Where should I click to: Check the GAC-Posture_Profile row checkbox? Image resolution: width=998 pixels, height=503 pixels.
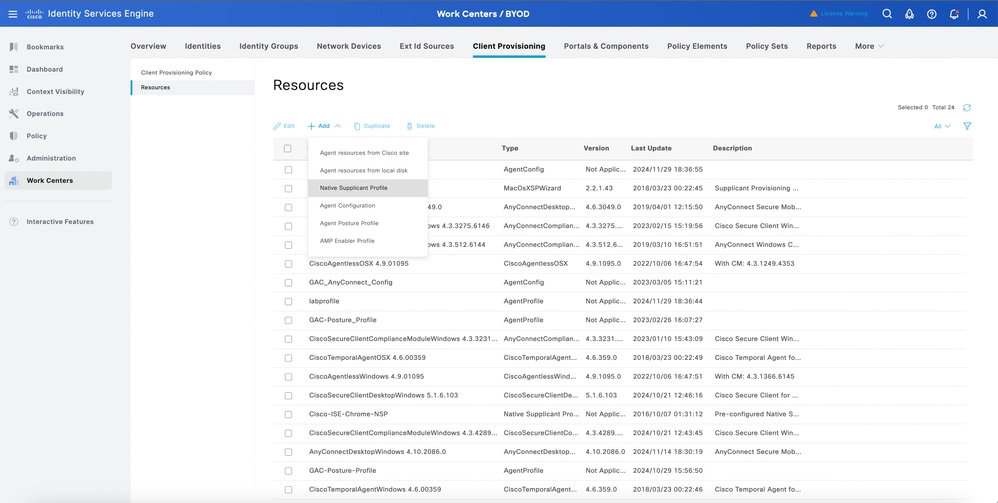[288, 320]
